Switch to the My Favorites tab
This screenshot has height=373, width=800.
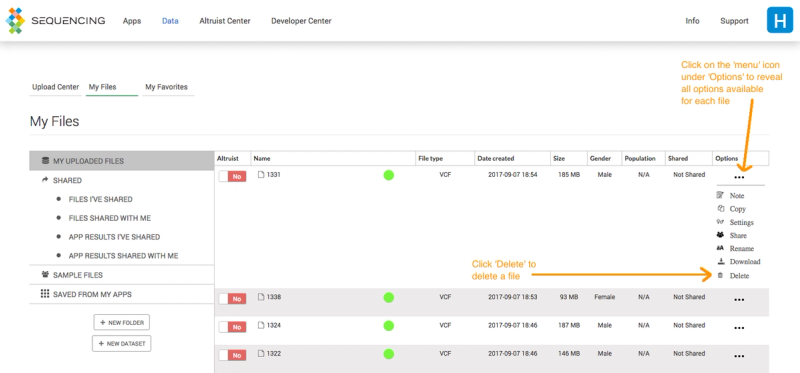[x=168, y=87]
